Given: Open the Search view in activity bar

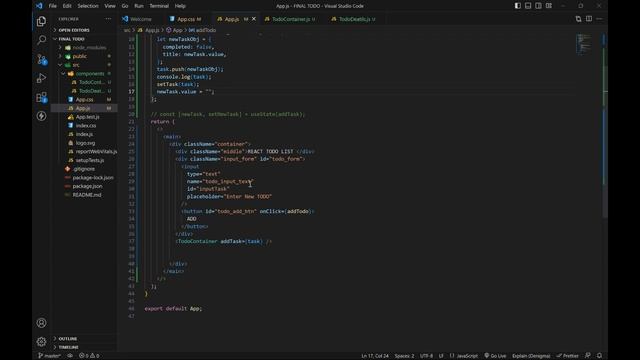Looking at the screenshot, I should 41,40.
